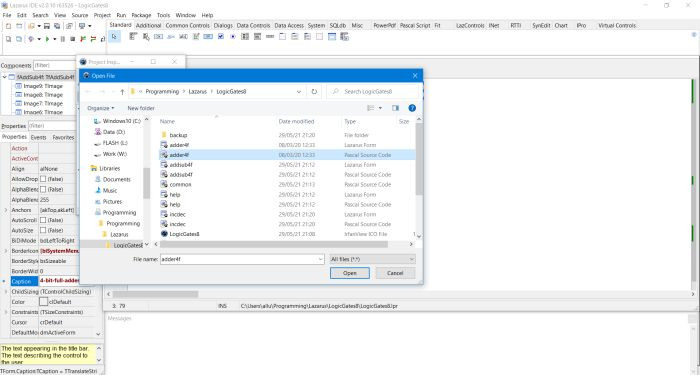Select the TCheckBox component icon
The width and height of the screenshot is (700, 375).
(221, 37)
